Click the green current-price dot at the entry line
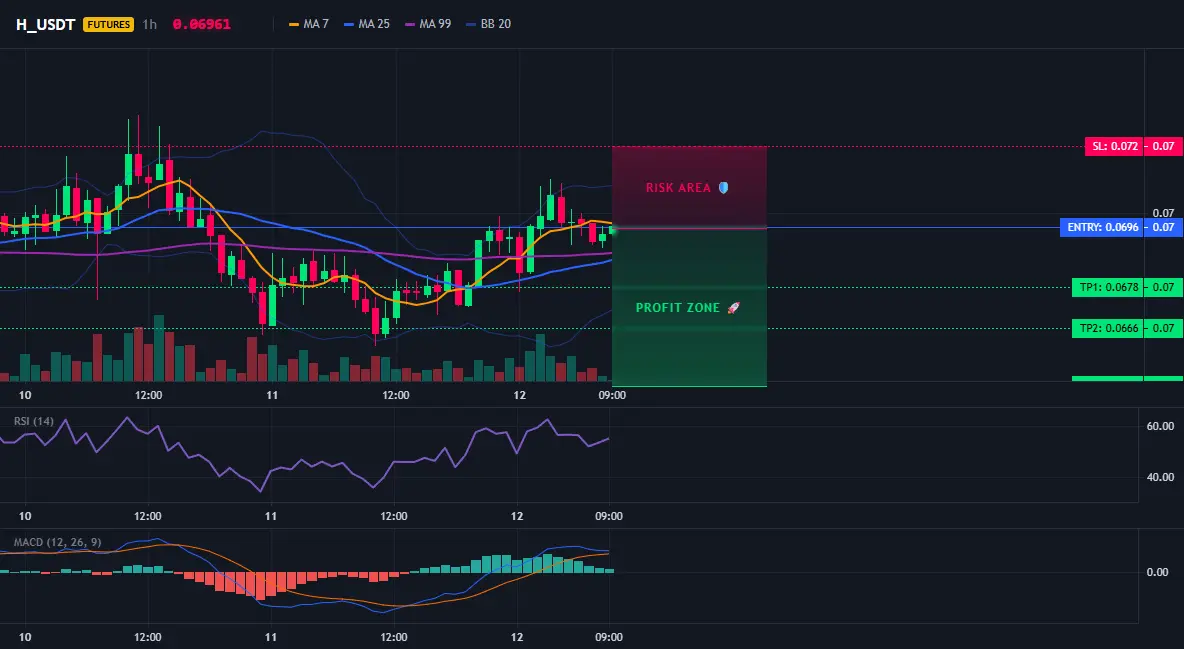The height and width of the screenshot is (649, 1184). [x=613, y=230]
